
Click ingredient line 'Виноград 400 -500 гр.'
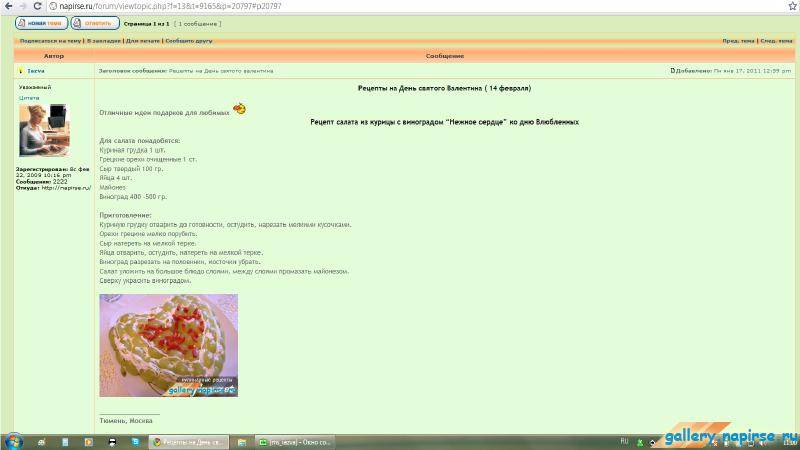tap(133, 196)
